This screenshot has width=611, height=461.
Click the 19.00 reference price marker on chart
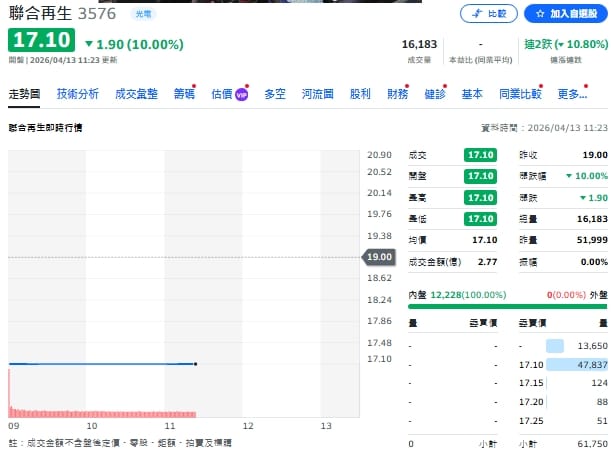pyautogui.click(x=380, y=257)
